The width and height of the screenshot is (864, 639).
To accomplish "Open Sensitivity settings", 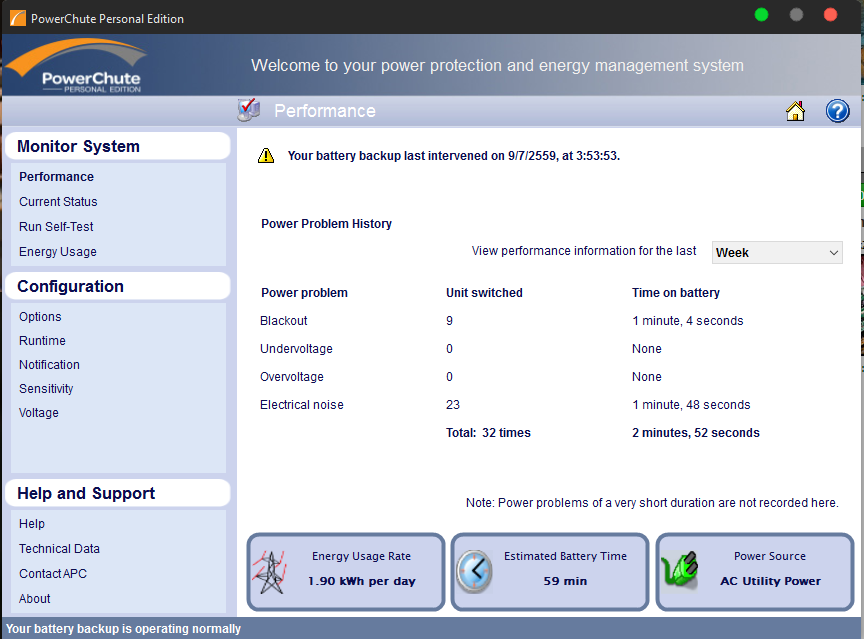I will point(46,389).
